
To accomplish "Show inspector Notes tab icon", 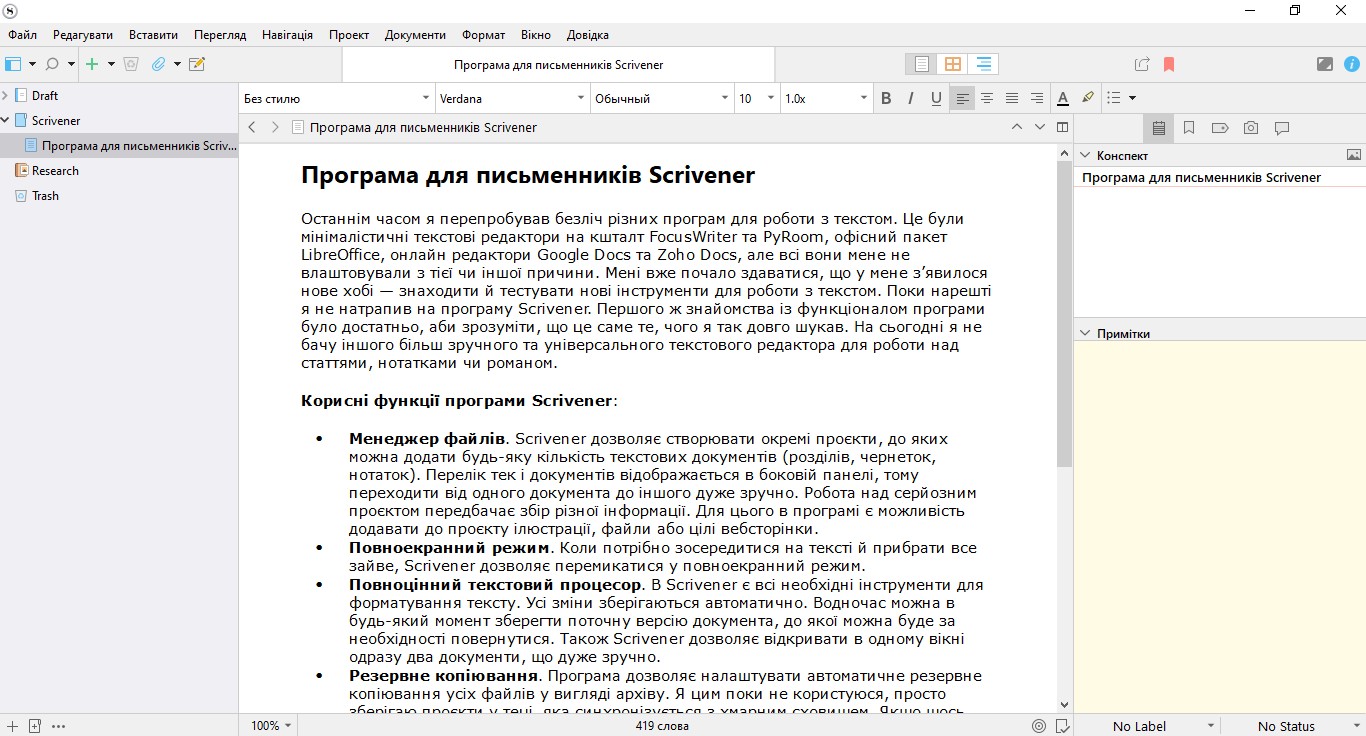I will tap(1159, 128).
